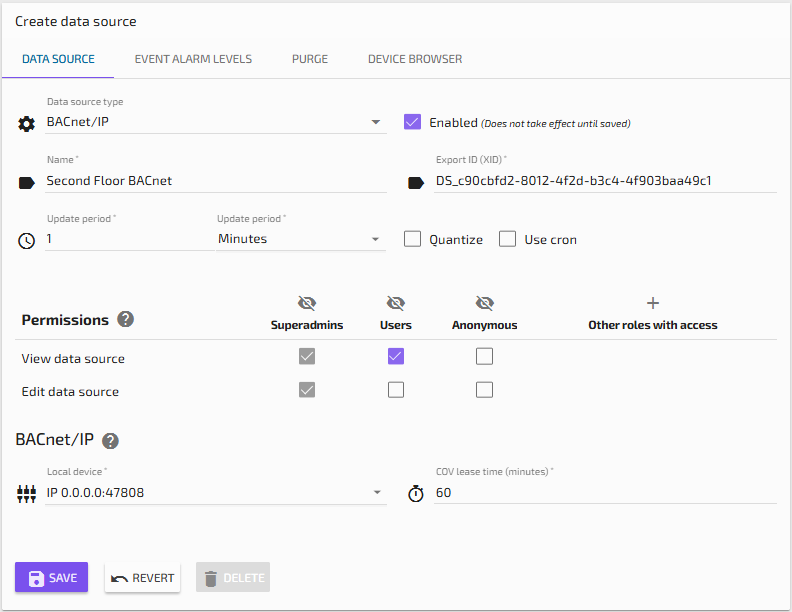This screenshot has width=792, height=612.
Task: Click the Save button
Action: point(51,578)
